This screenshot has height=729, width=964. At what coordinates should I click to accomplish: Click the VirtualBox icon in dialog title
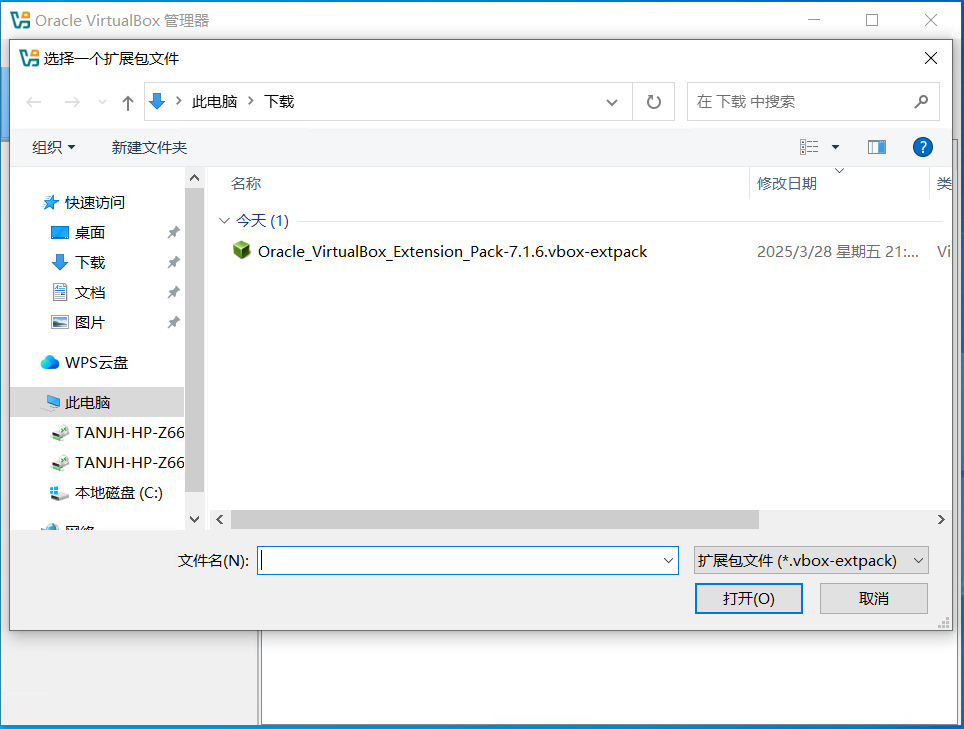click(29, 58)
